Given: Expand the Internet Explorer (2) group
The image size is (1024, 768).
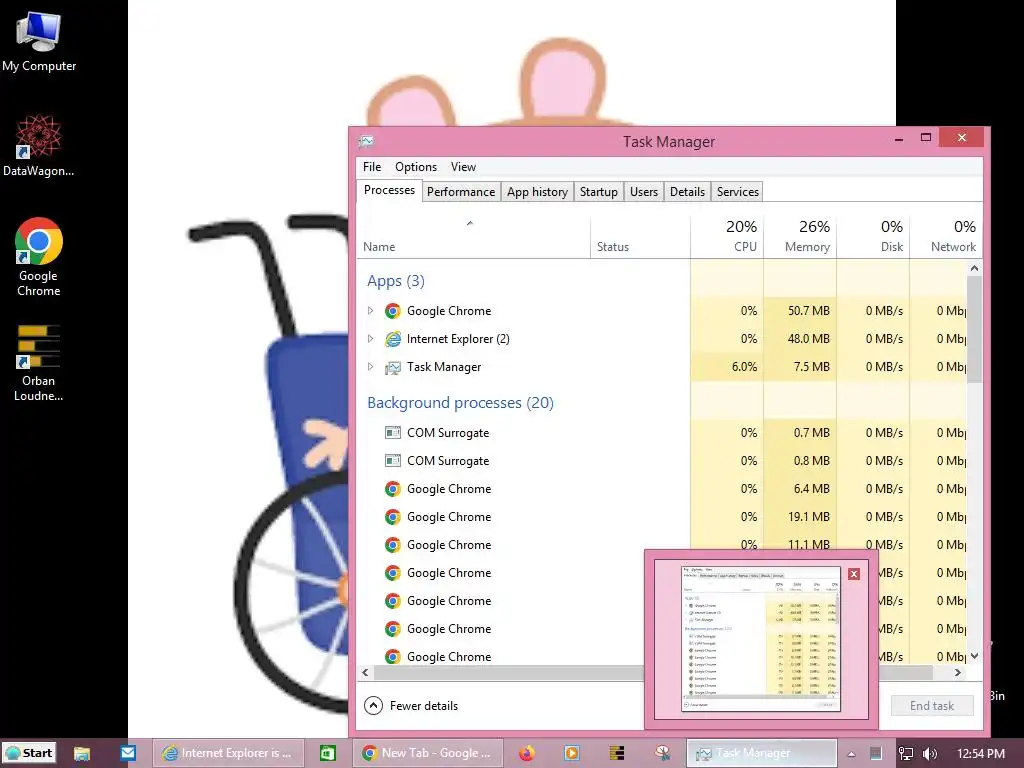Looking at the screenshot, I should tap(370, 339).
